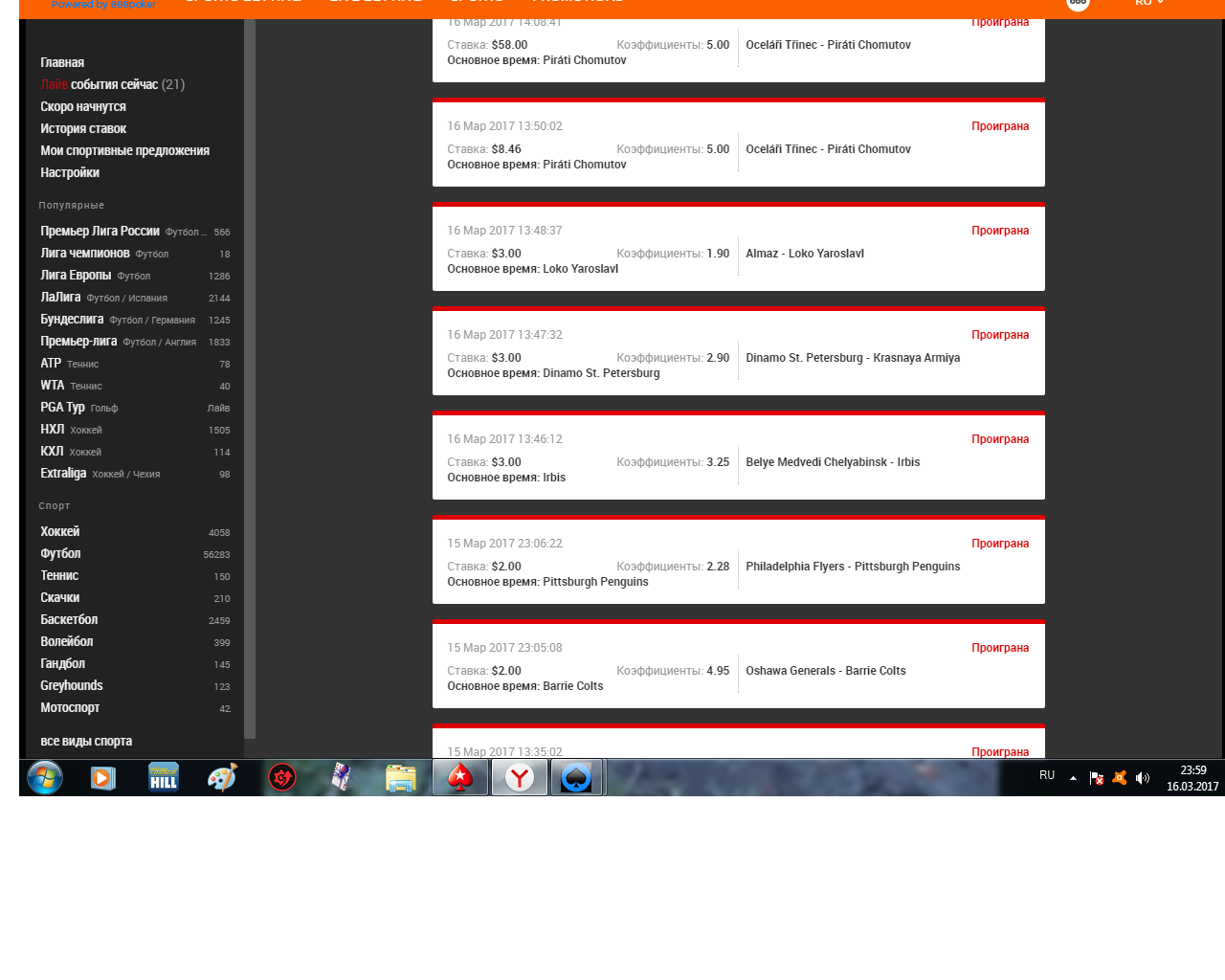This screenshot has width=1225, height=980.
Task: Open Настройки in the sidebar
Action: (70, 172)
